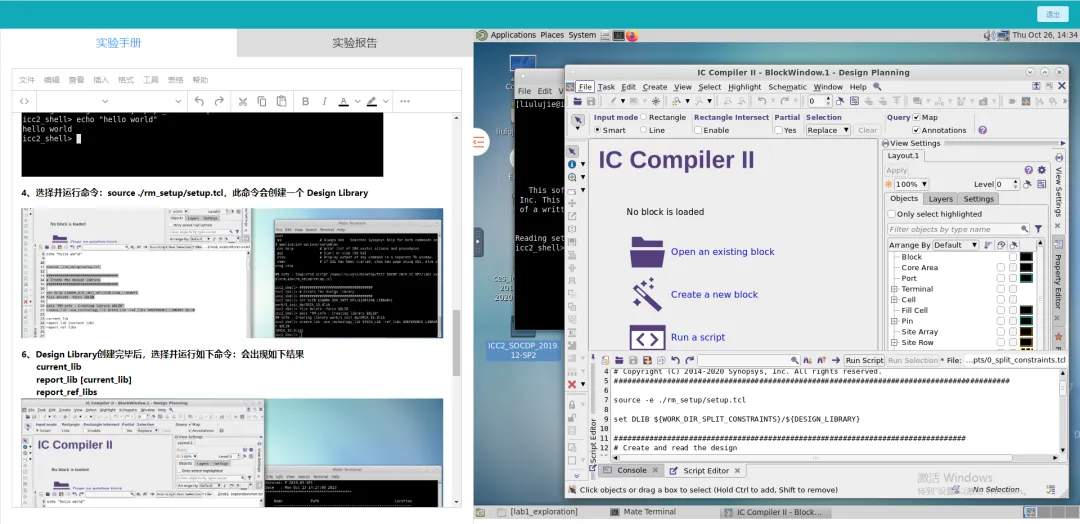
Task: Open the dropdown arrow beside the info tool
Action: coord(583,165)
